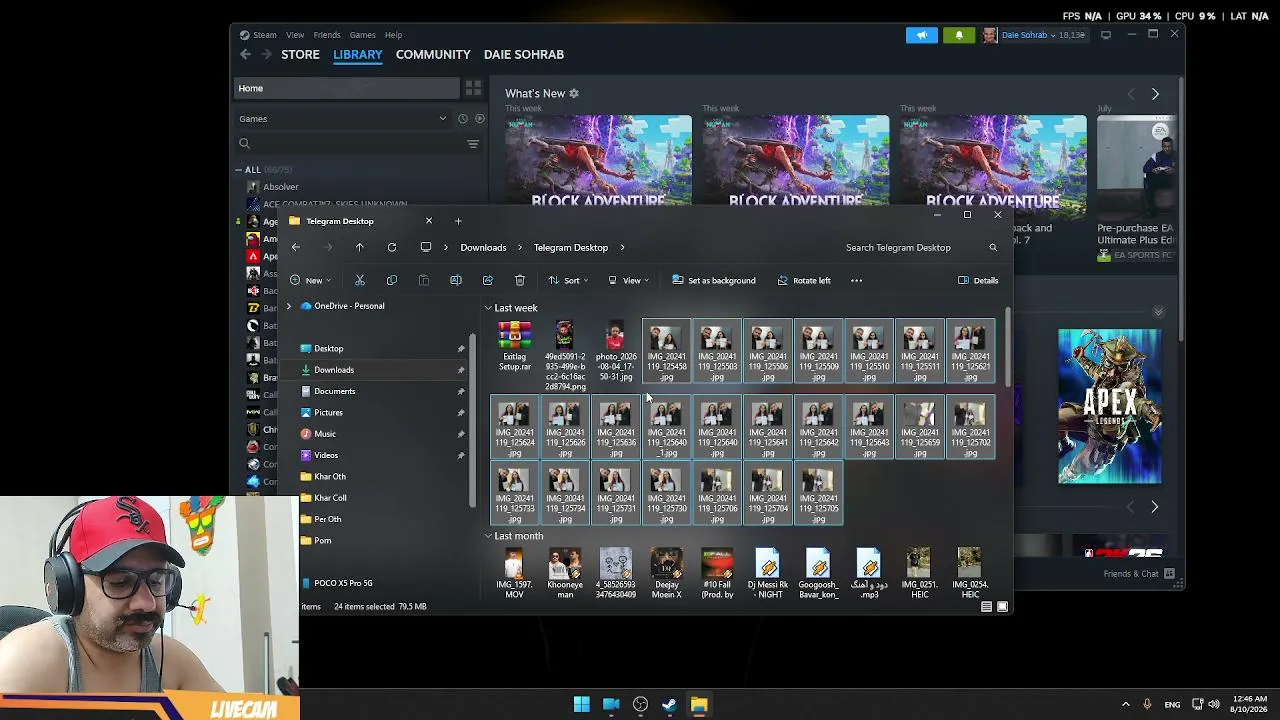Image resolution: width=1280 pixels, height=720 pixels.
Task: Click the volume icon in system tray
Action: (1214, 705)
